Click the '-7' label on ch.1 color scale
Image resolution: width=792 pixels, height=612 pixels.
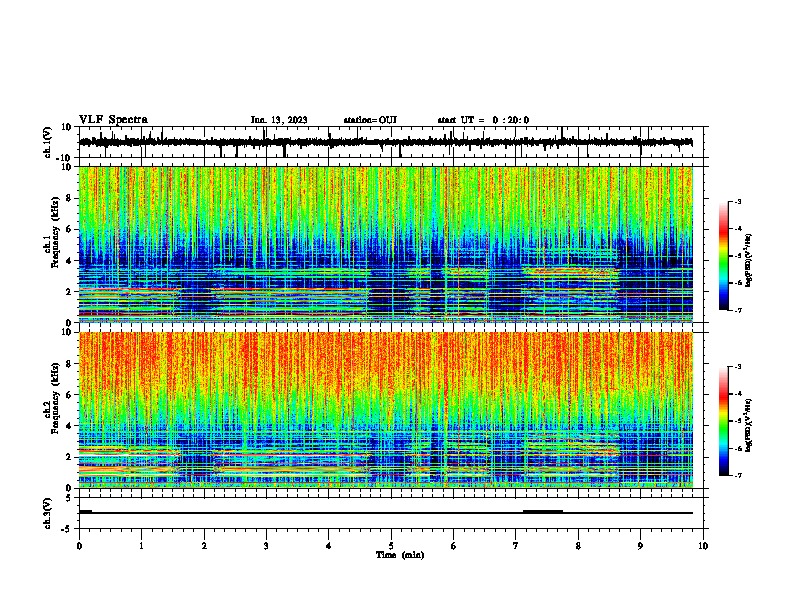tap(737, 310)
